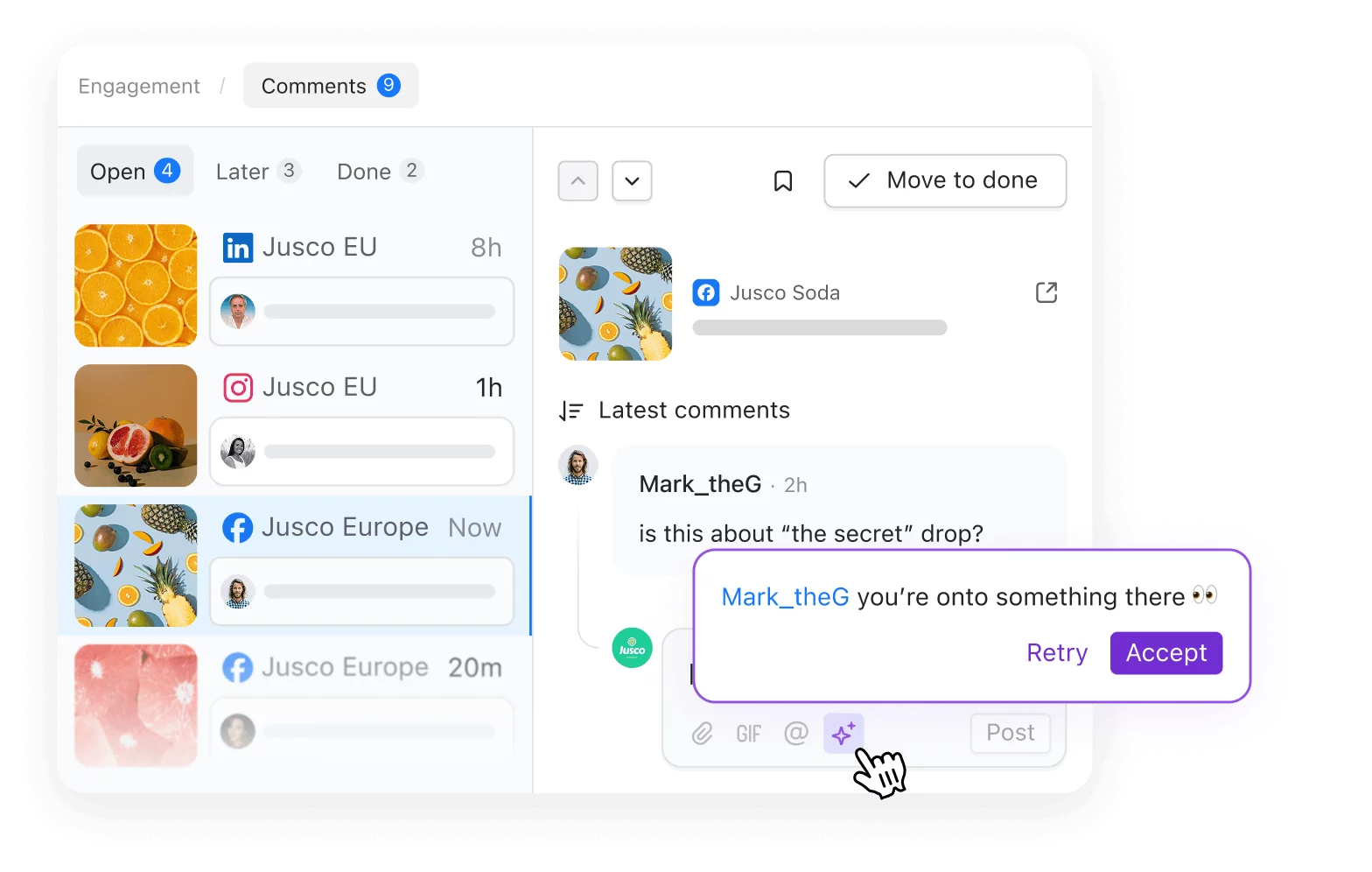Retry the AI reply suggestion

pos(1057,653)
